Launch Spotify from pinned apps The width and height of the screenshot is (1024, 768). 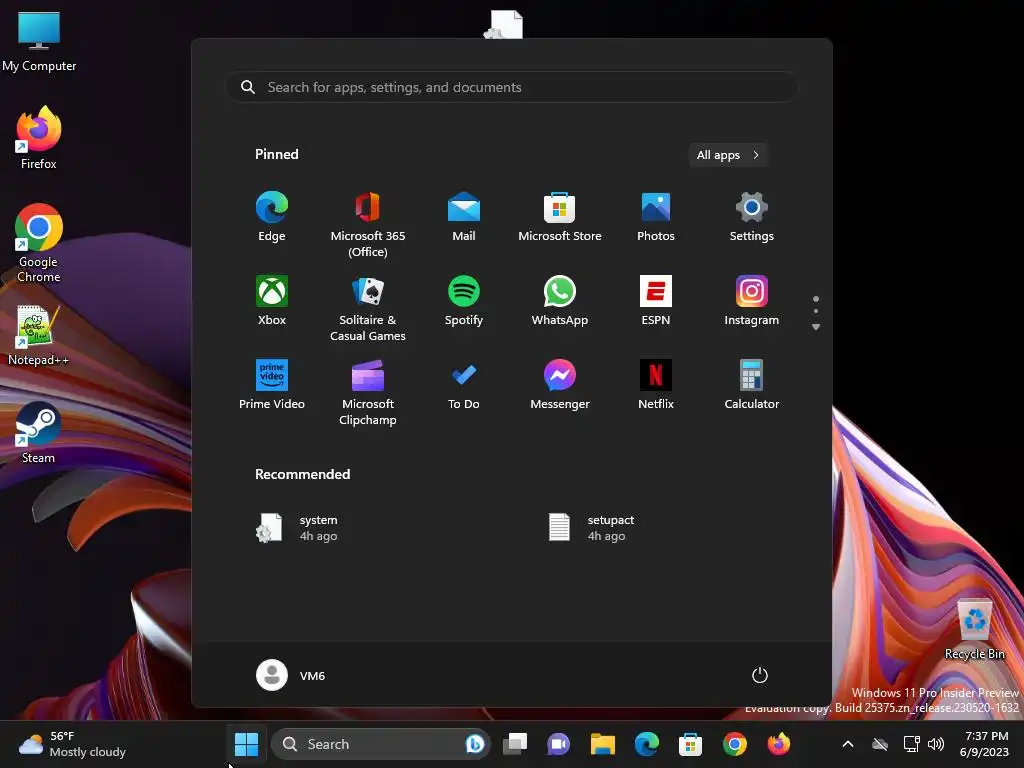[x=464, y=301]
